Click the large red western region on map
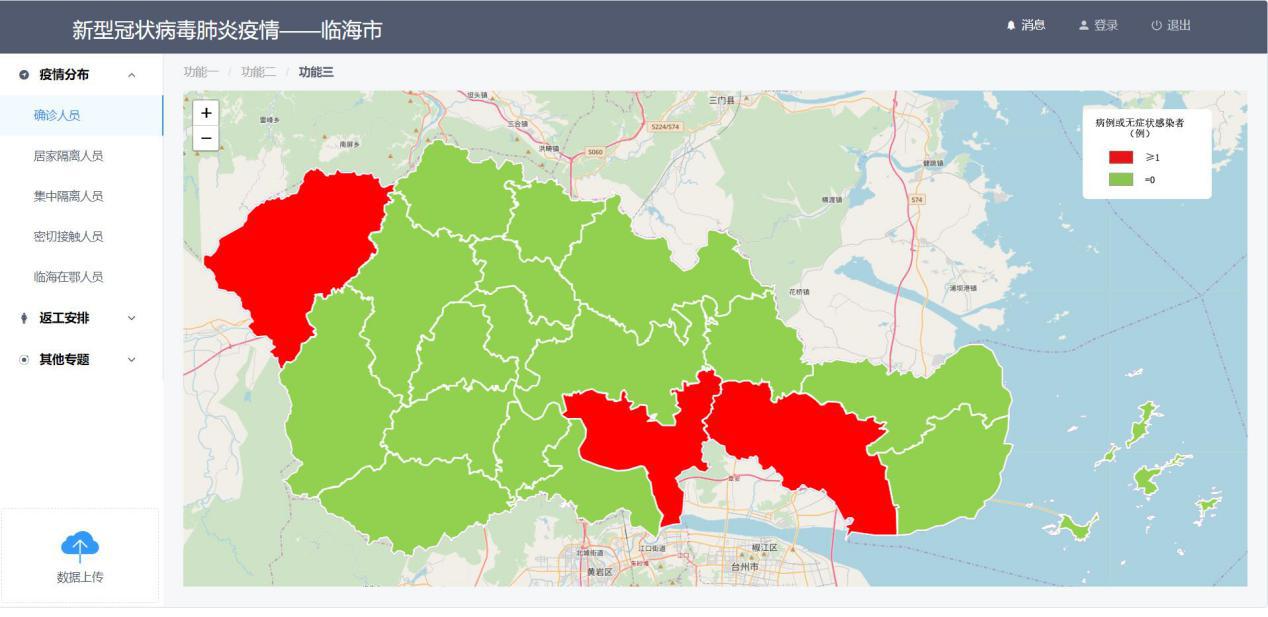 tap(290, 250)
